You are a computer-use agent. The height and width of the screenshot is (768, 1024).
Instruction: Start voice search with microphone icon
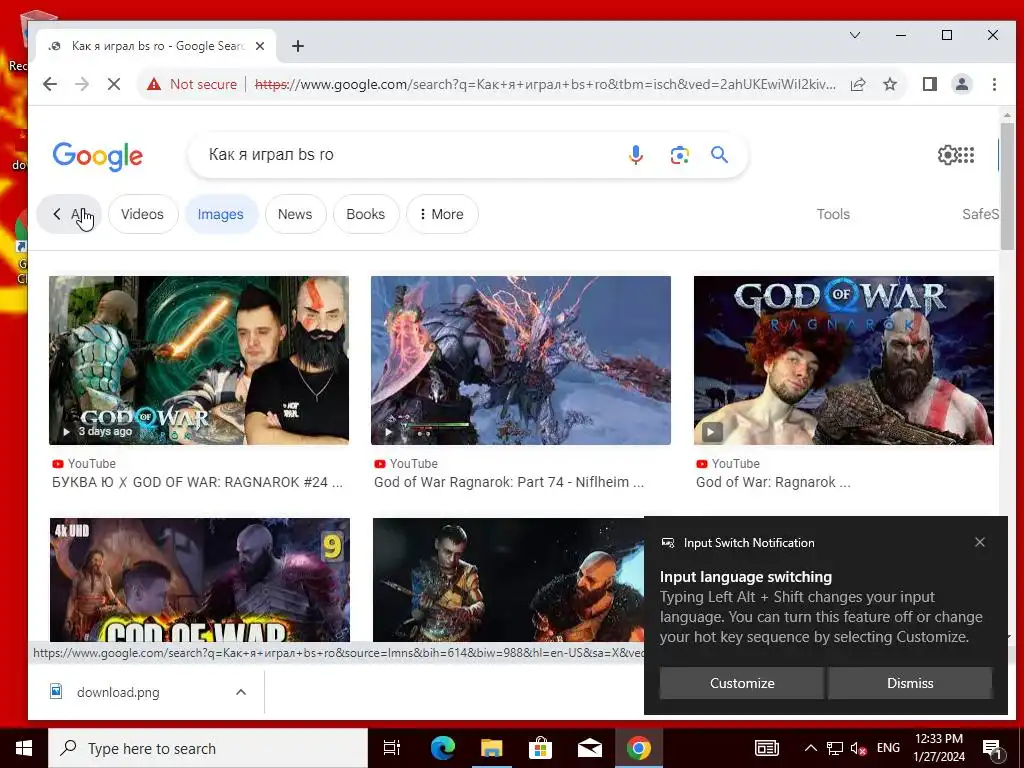point(635,155)
